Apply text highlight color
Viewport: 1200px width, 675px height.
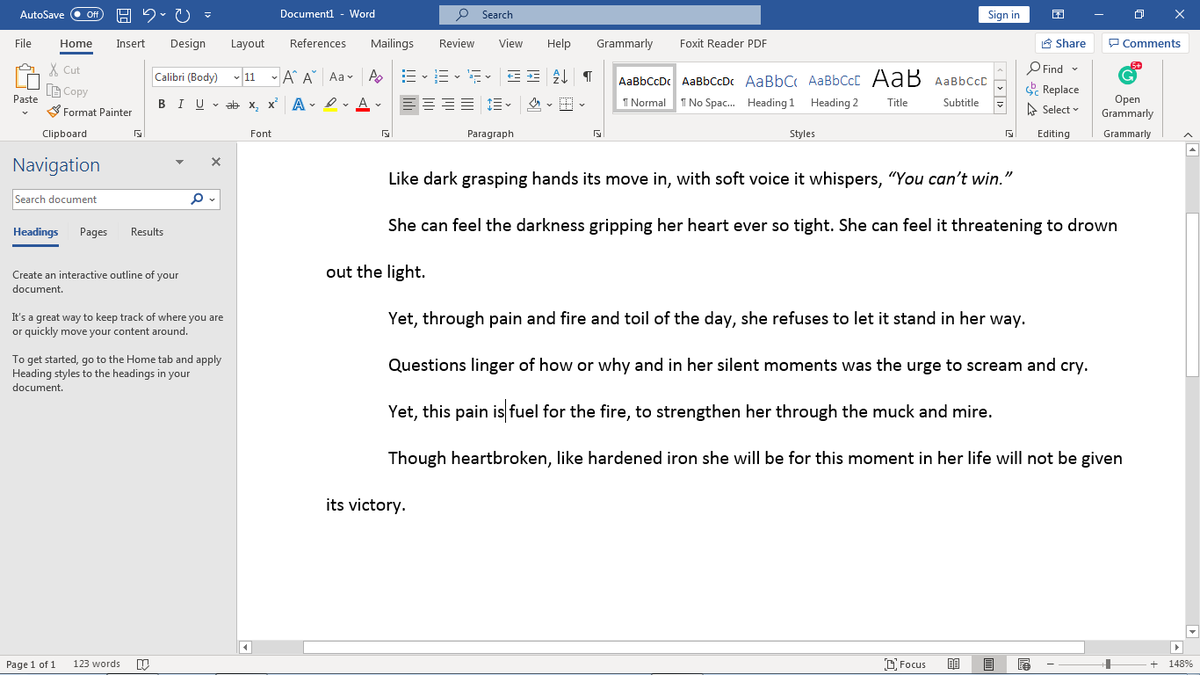point(332,104)
